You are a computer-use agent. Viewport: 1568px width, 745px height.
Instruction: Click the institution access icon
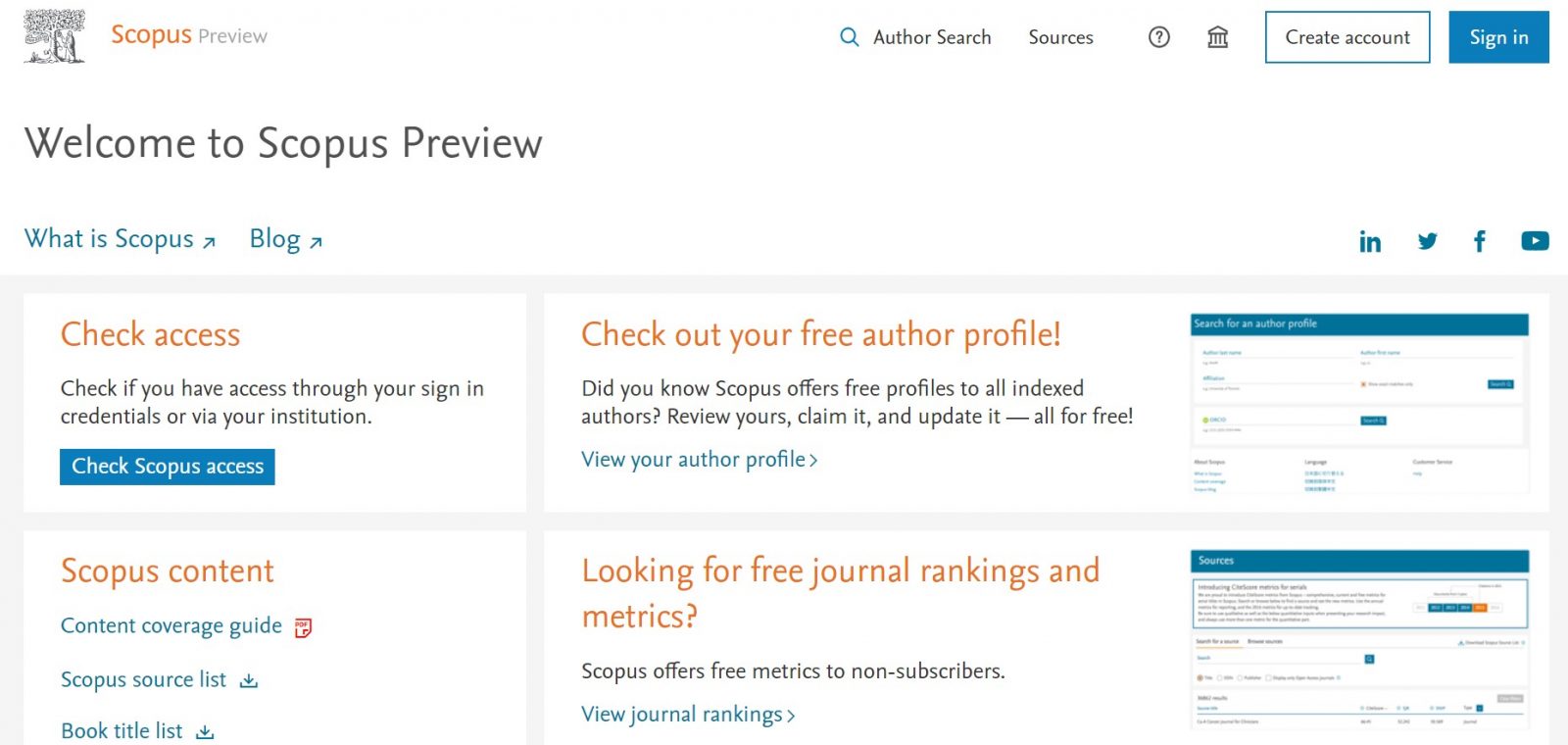1217,37
